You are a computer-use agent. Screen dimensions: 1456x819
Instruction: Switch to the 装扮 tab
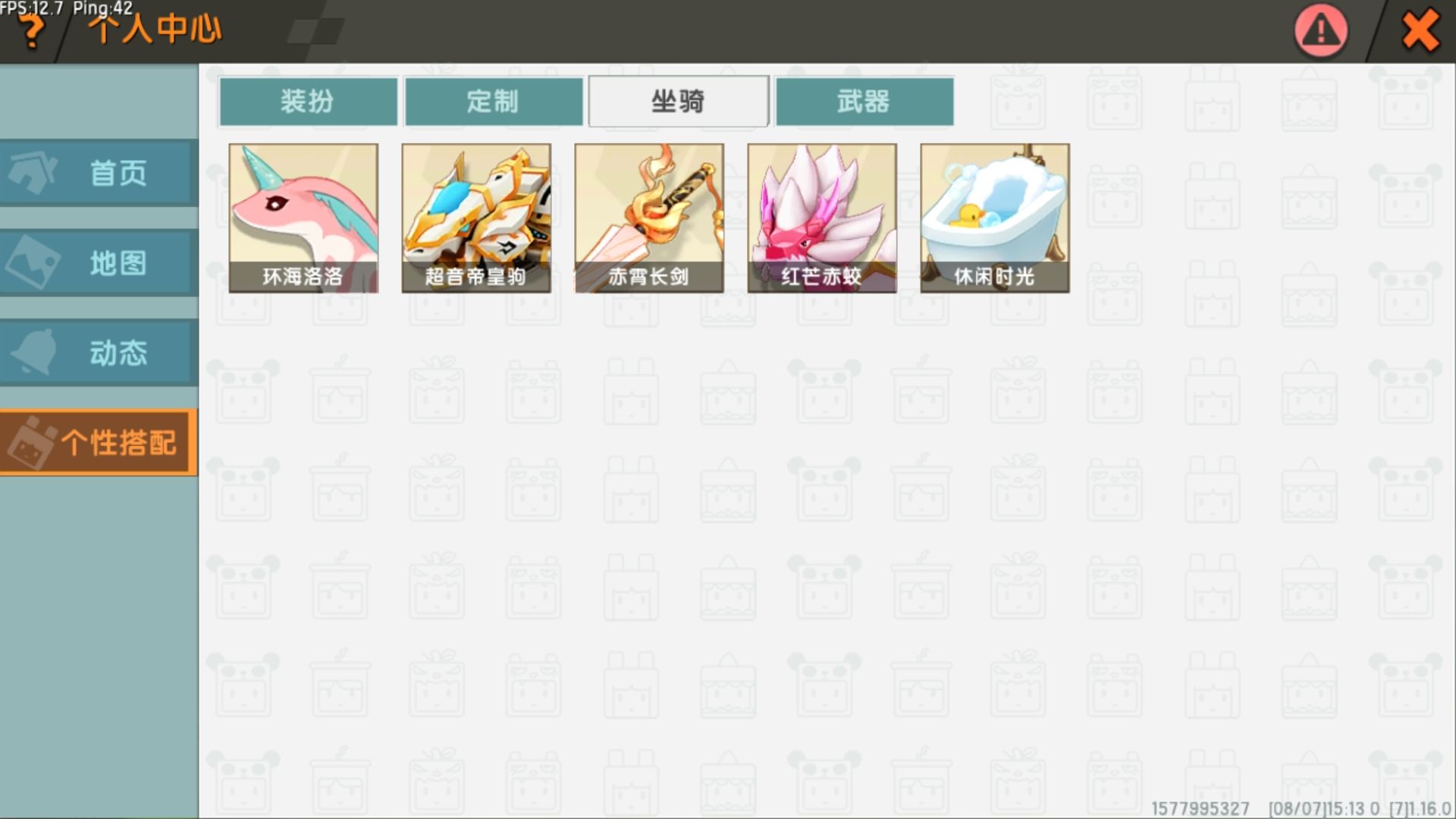[x=308, y=101]
